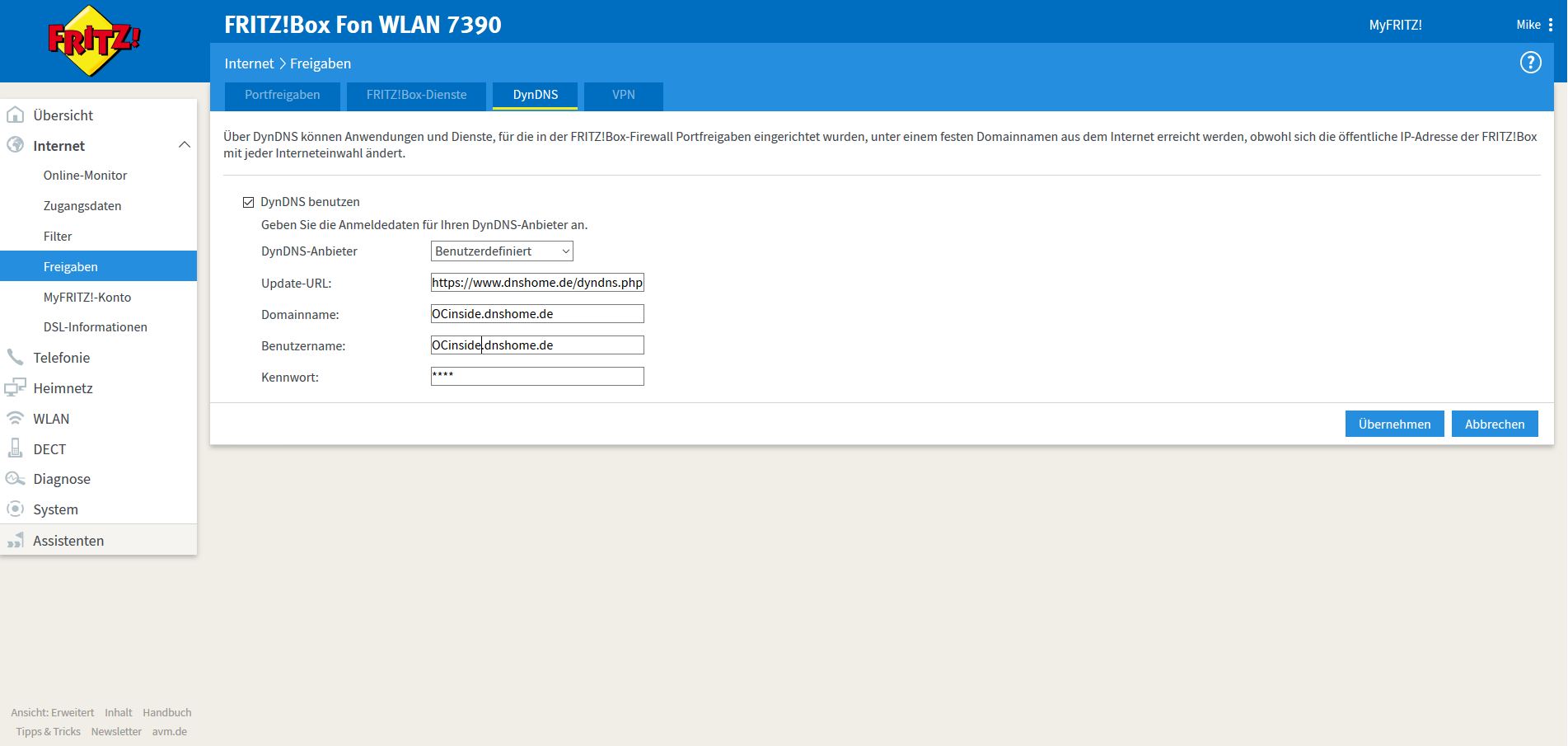Image resolution: width=1568 pixels, height=746 pixels.
Task: Click the Heimnetz computers icon
Action: pyautogui.click(x=15, y=387)
